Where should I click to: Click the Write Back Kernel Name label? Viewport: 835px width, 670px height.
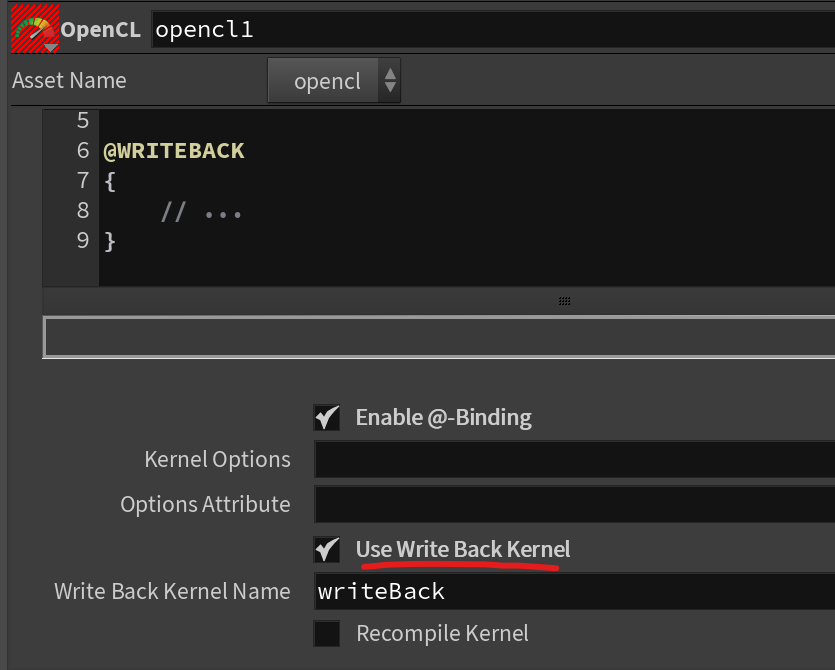(172, 591)
